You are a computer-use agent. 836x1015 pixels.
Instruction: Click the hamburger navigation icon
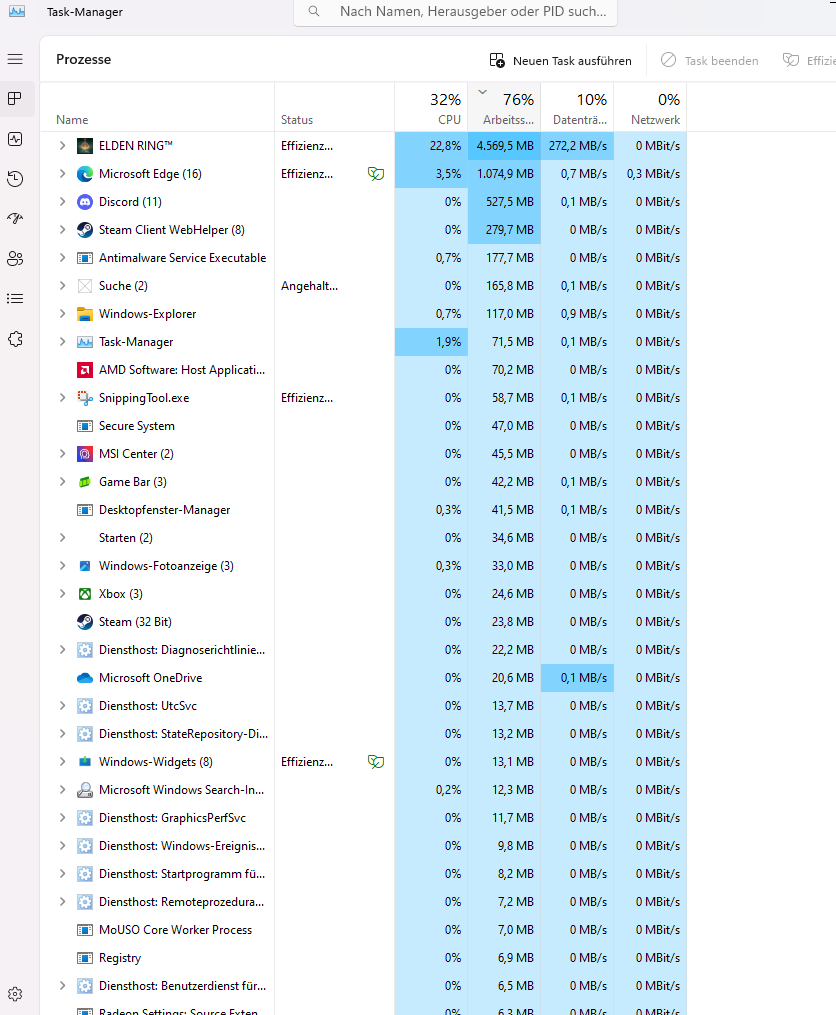pos(15,59)
